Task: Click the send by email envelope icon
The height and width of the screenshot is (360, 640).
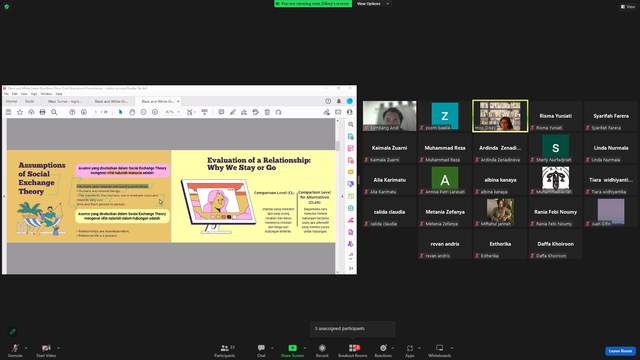Action: click(x=338, y=112)
